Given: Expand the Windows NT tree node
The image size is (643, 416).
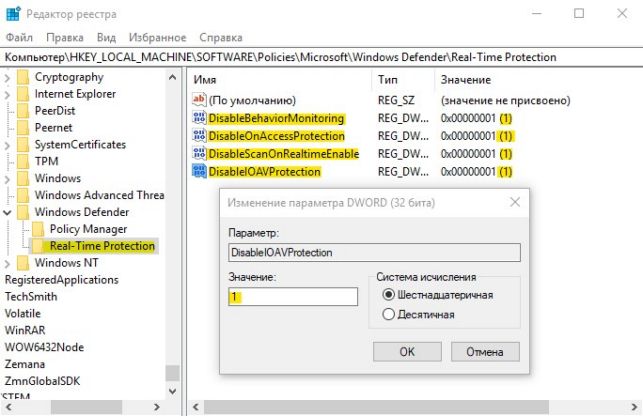Looking at the screenshot, I should (7, 263).
